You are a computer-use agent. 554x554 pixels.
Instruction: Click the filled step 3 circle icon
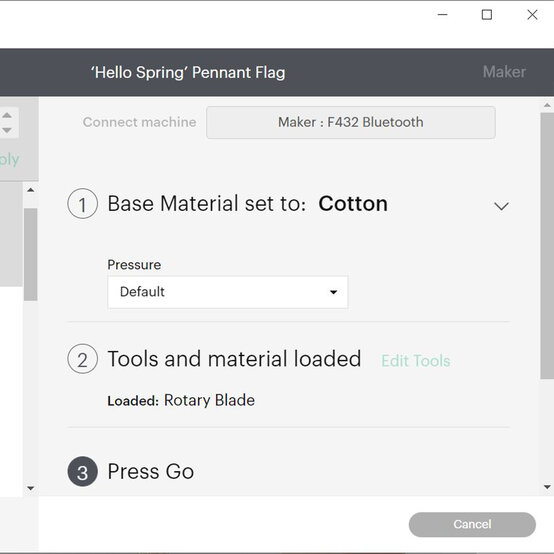click(x=82, y=472)
